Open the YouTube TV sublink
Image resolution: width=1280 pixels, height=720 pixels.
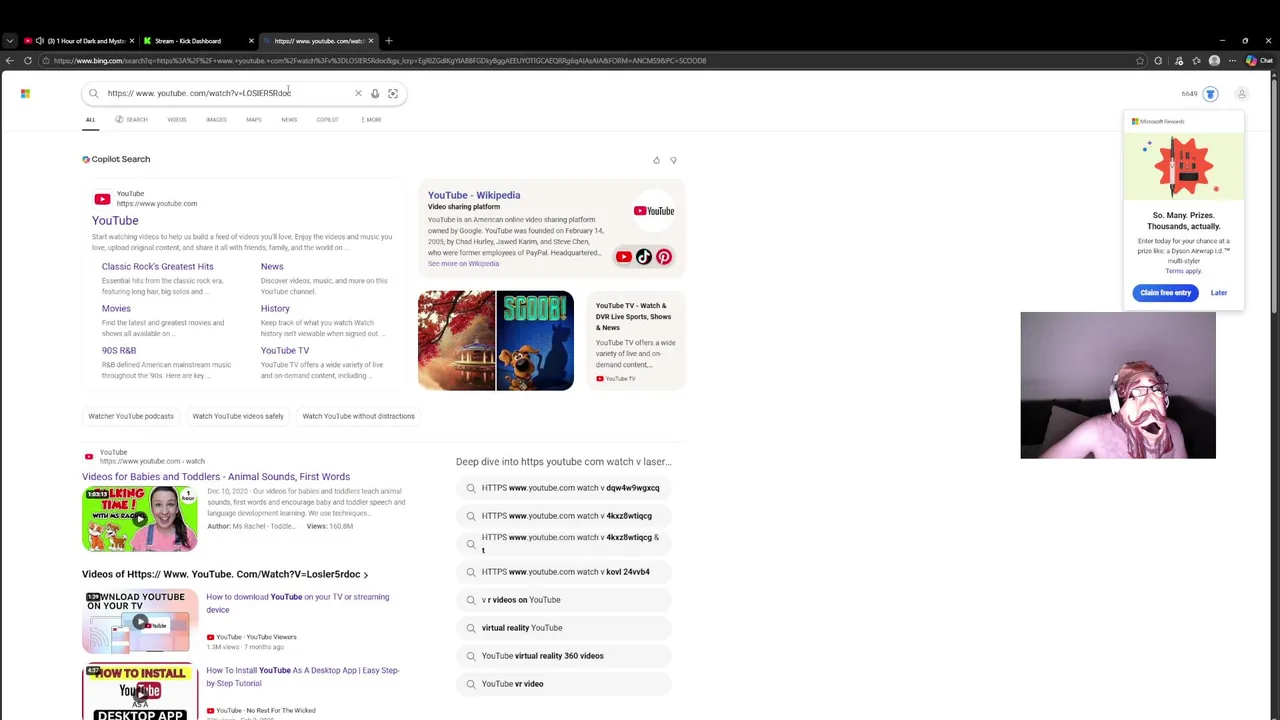pyautogui.click(x=285, y=351)
